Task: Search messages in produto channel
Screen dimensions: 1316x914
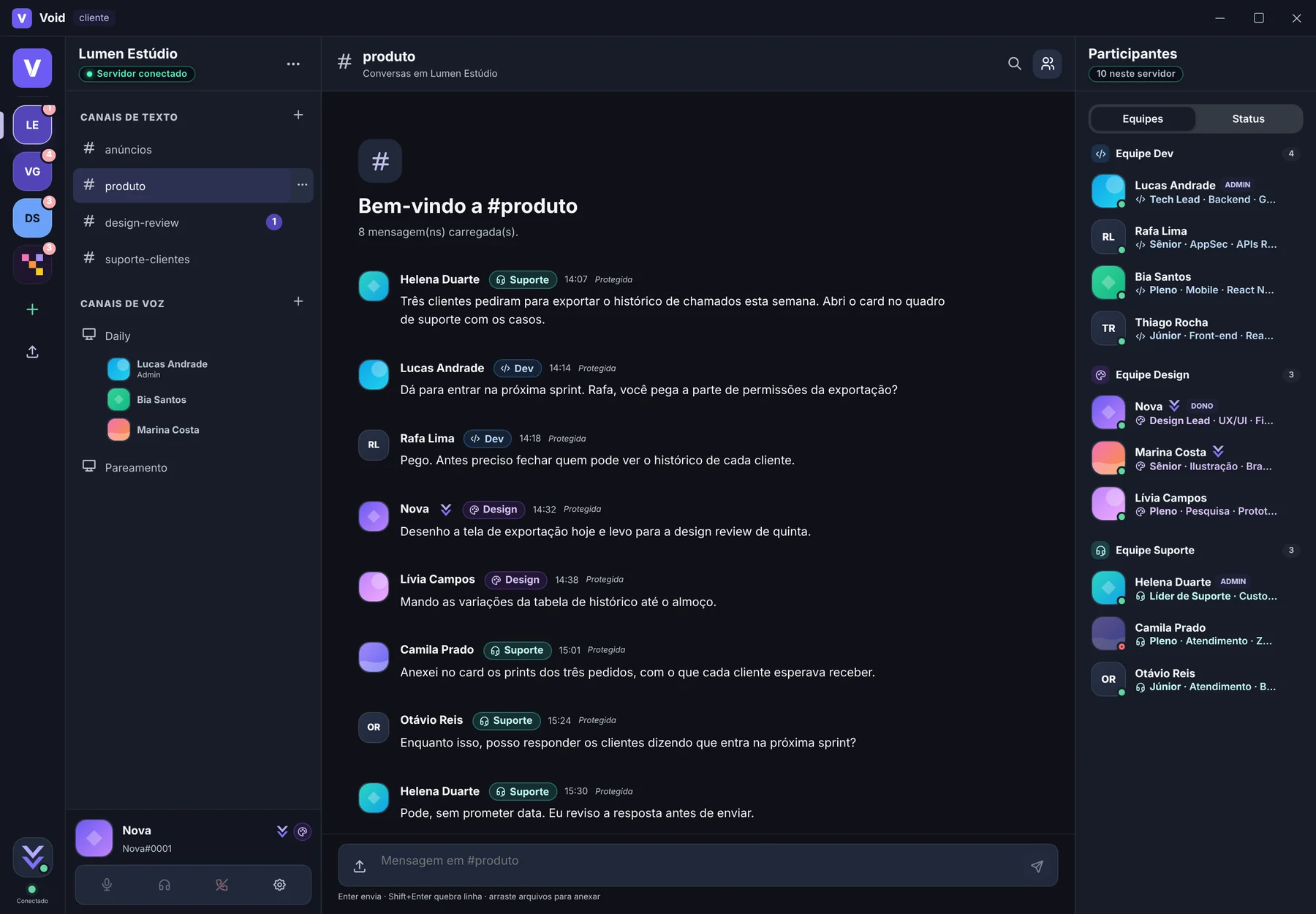Action: pos(1014,64)
